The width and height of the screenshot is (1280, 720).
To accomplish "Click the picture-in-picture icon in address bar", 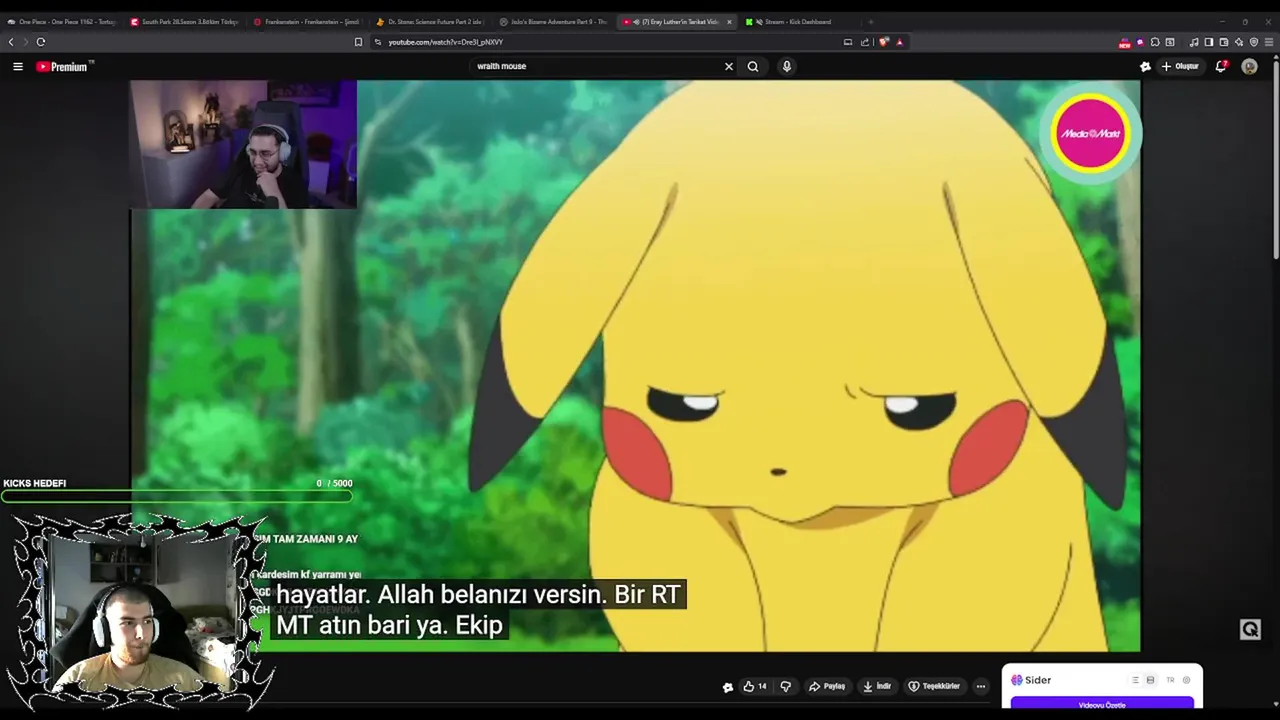I will click(x=848, y=42).
